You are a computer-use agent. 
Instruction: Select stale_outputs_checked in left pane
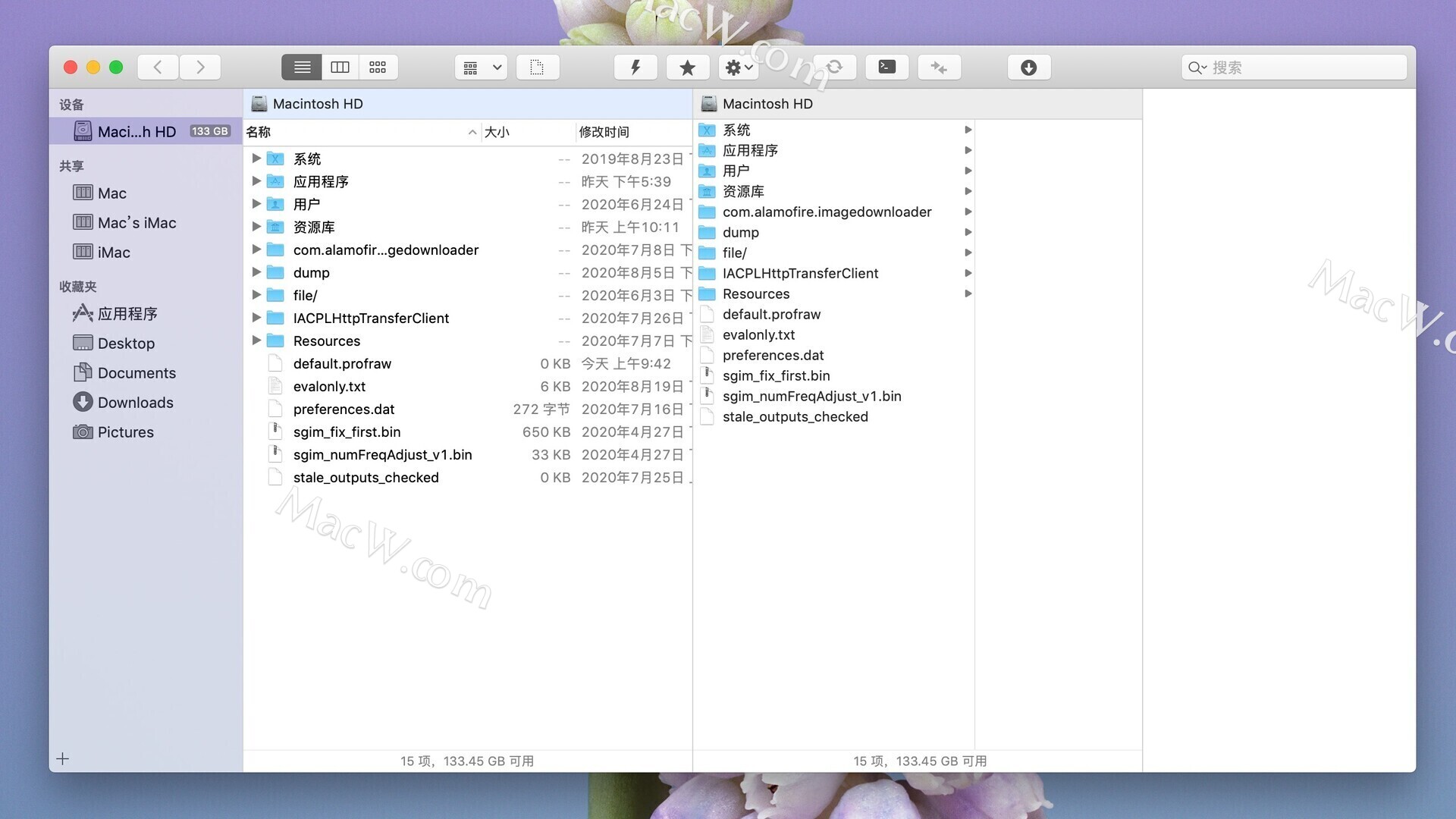point(468,478)
